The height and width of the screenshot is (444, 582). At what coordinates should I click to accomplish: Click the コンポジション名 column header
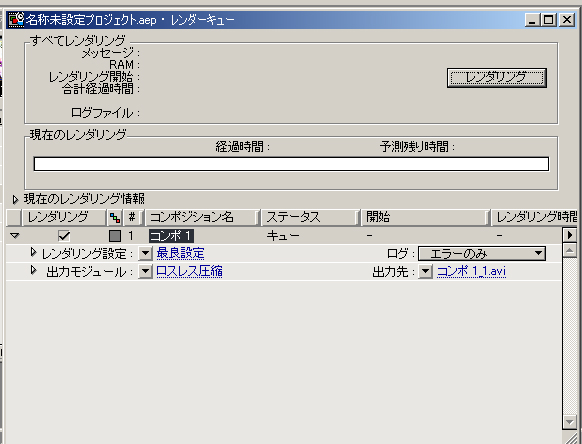click(x=202, y=218)
